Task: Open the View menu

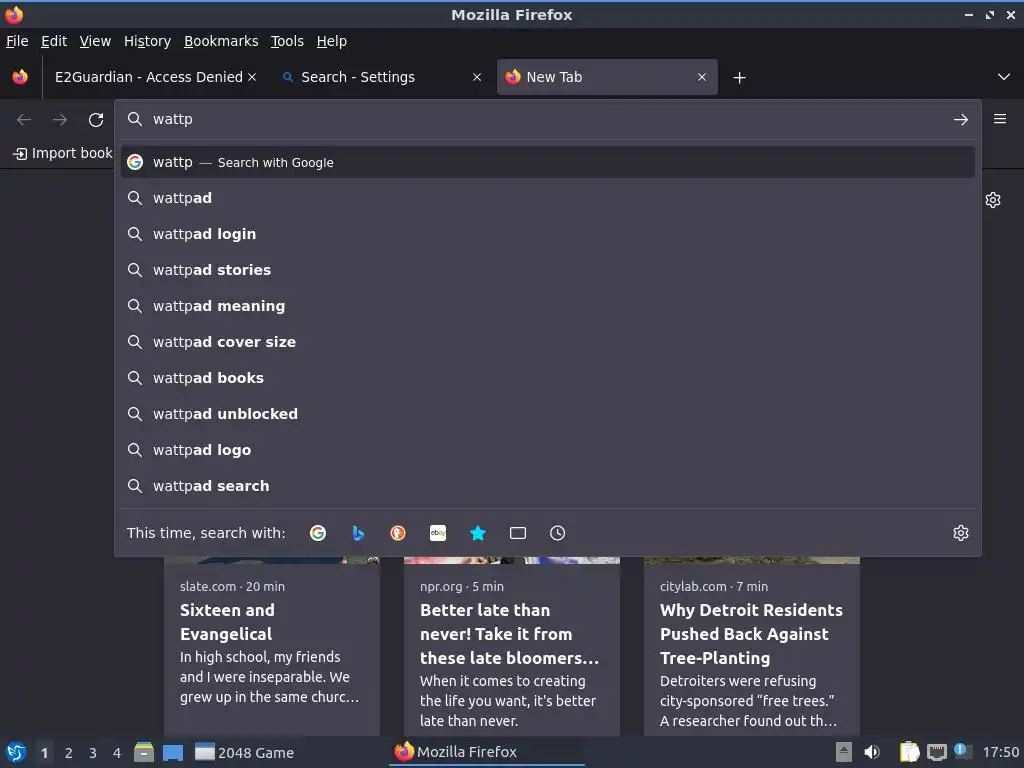Action: (x=95, y=41)
